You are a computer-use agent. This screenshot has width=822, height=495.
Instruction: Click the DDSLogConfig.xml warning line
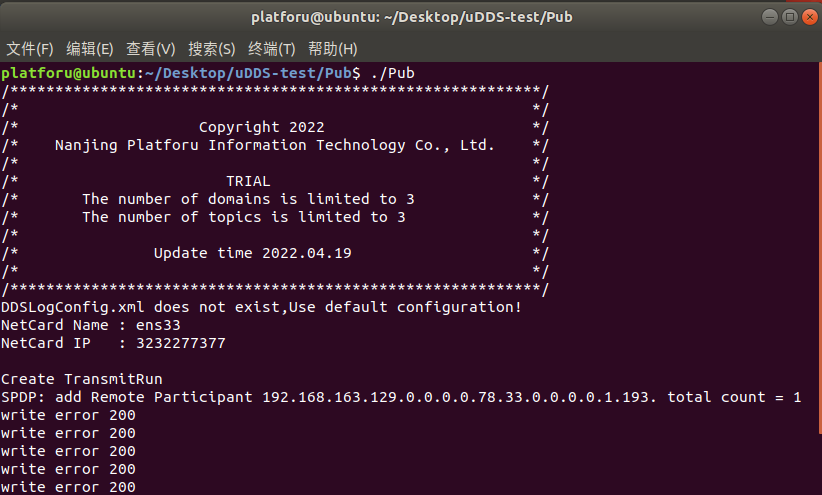tap(261, 307)
